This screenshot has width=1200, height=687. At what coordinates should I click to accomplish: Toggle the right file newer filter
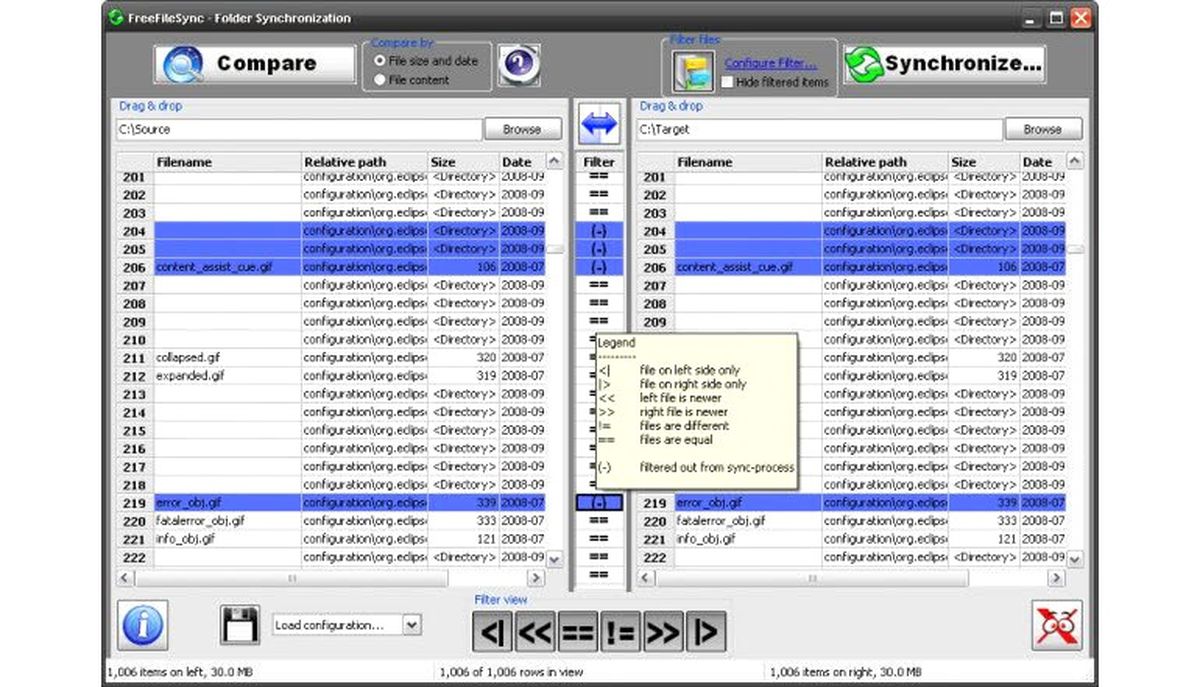point(663,631)
